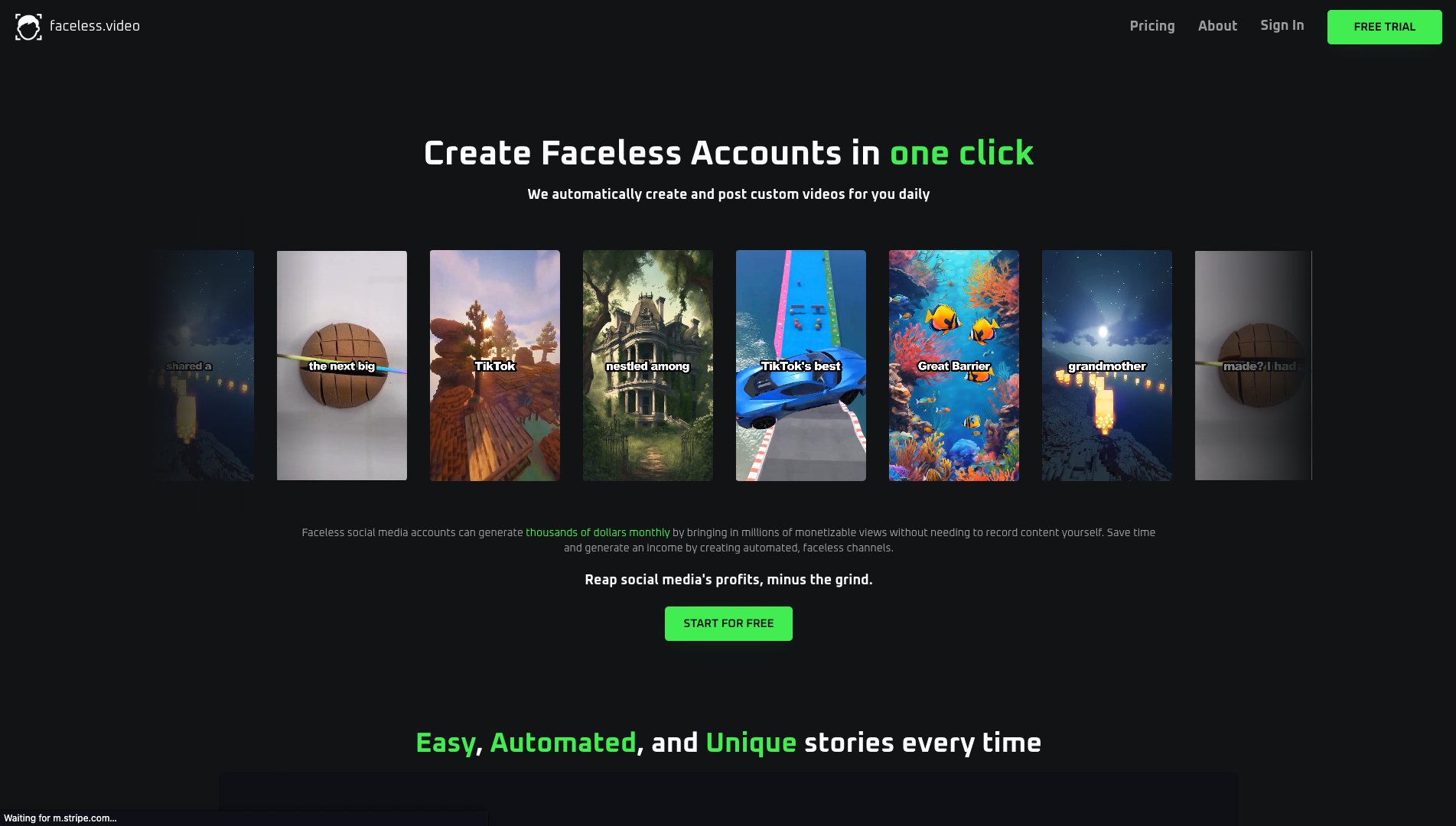Click the 'Unique' green heading word
The image size is (1456, 826).
tap(751, 743)
